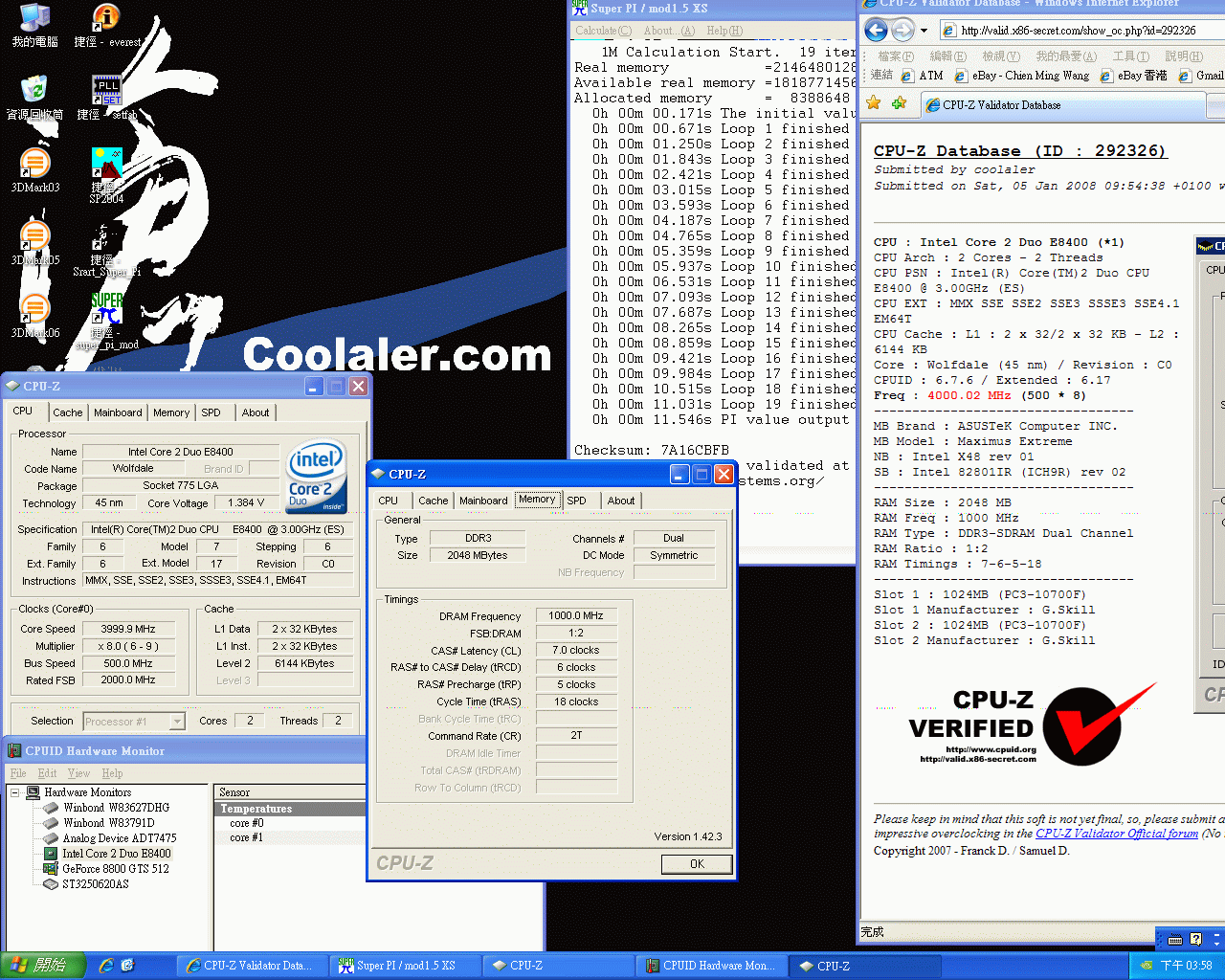Open Help menu in Super PI

pyautogui.click(x=724, y=31)
